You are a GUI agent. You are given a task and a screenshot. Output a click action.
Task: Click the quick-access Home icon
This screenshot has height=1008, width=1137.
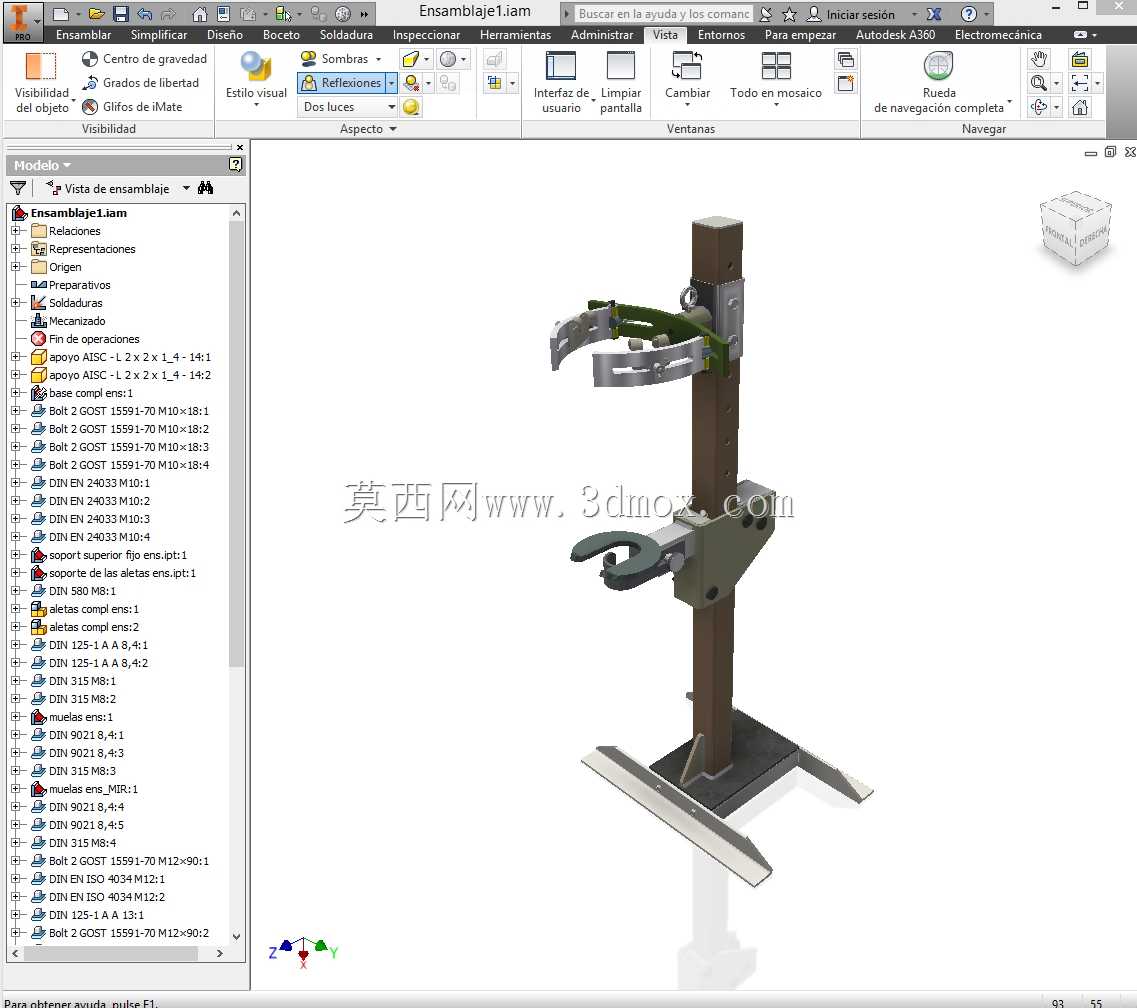pos(199,14)
